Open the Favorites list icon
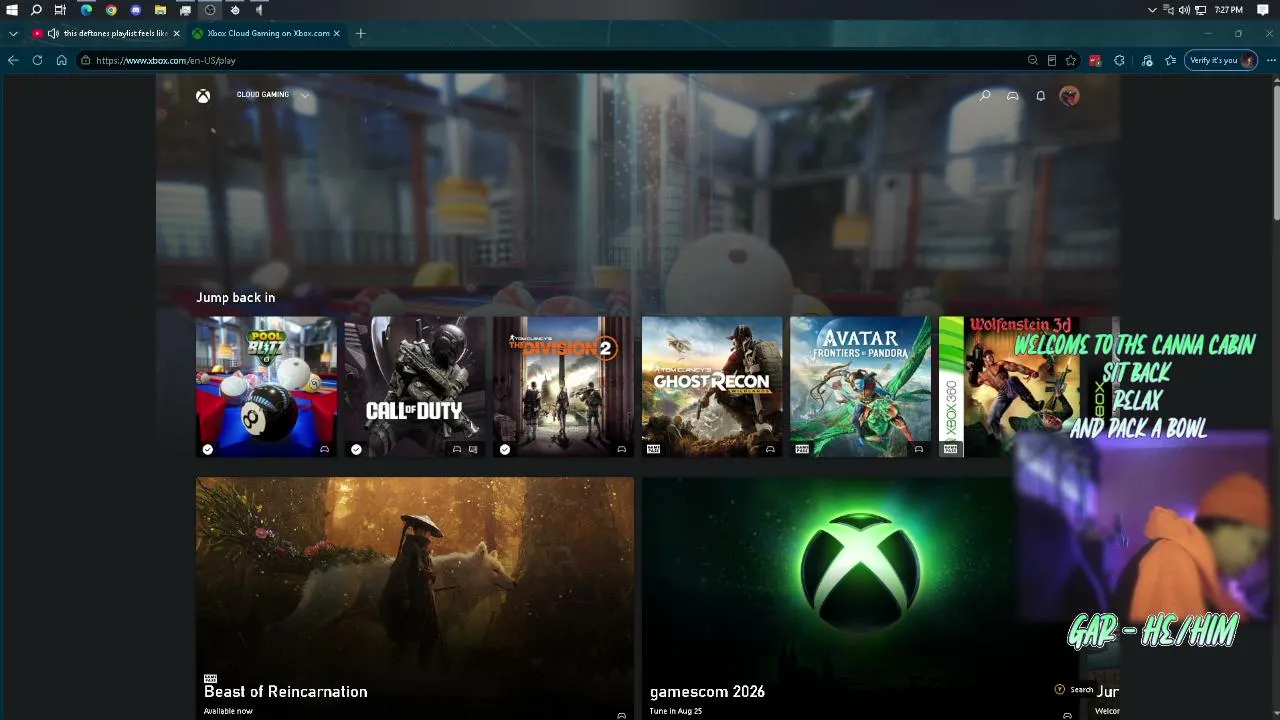 click(1171, 60)
